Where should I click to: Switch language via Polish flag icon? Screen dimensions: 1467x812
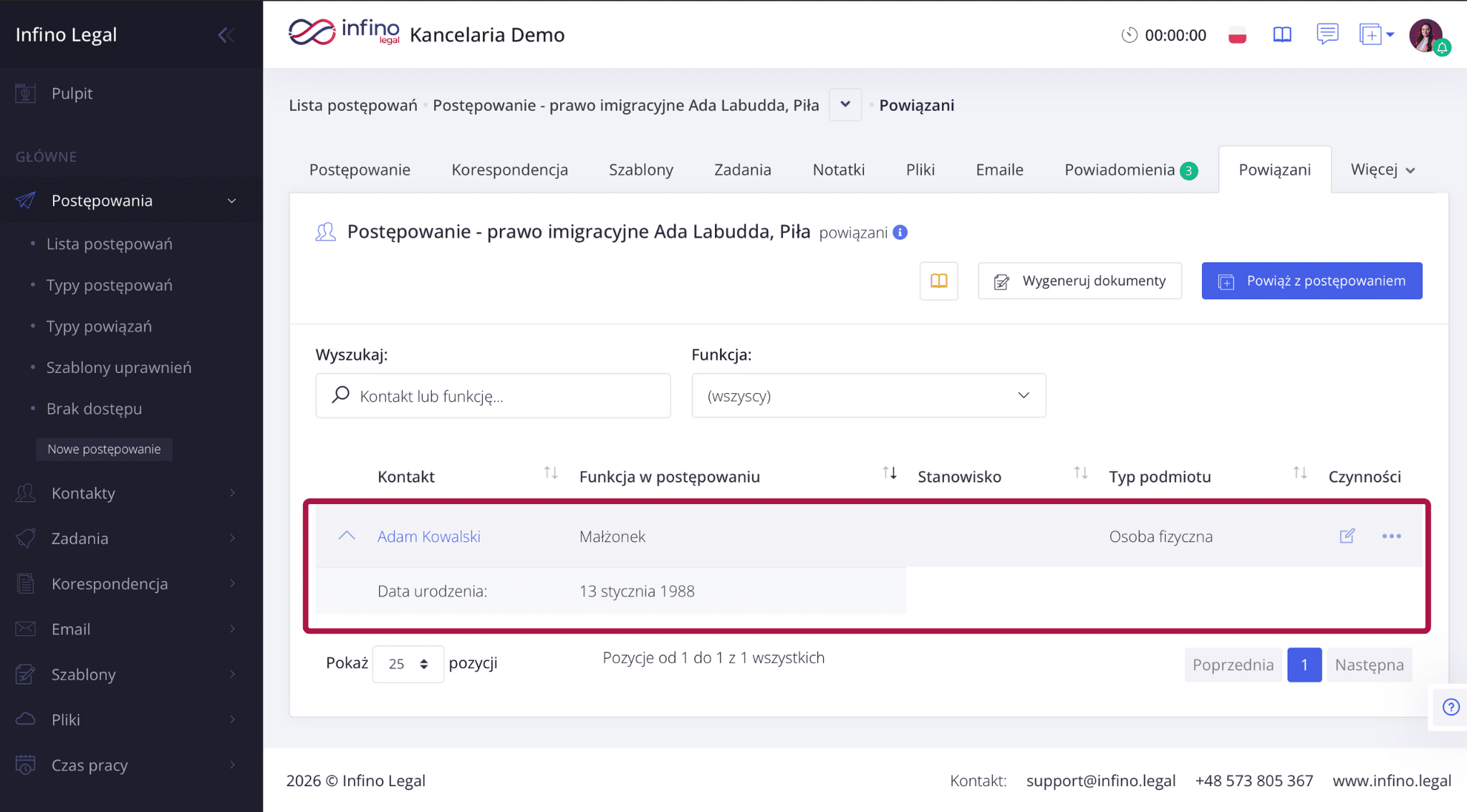[1237, 35]
